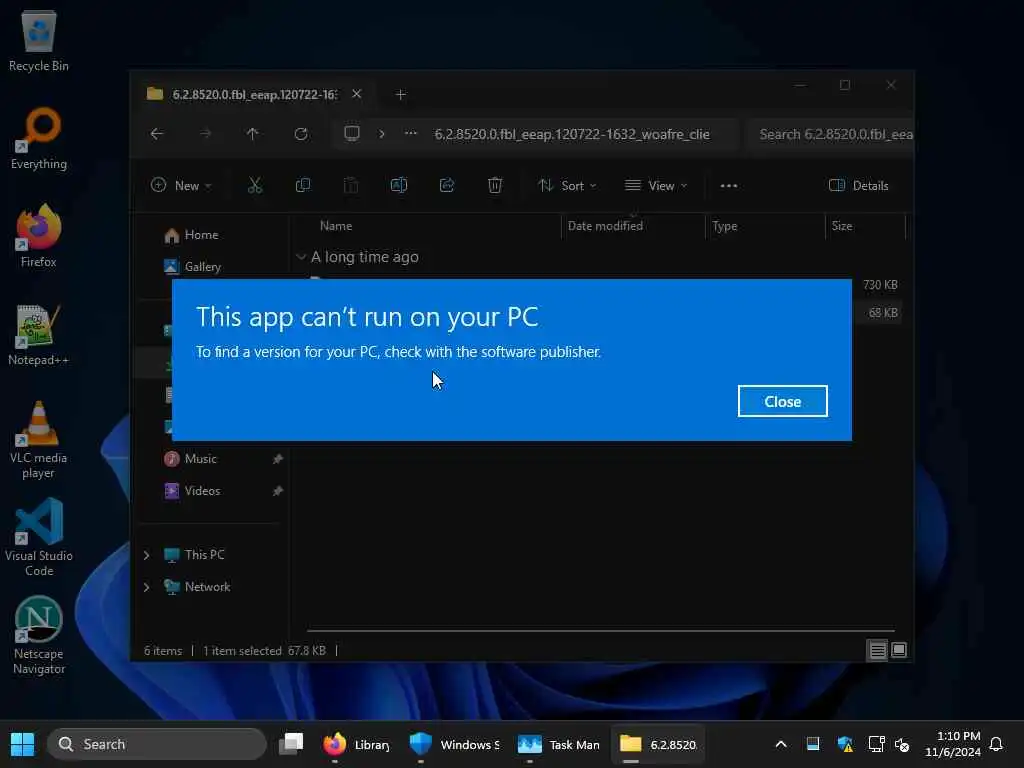Open VLC media player desktop shortcut
The width and height of the screenshot is (1024, 768).
coord(39,440)
